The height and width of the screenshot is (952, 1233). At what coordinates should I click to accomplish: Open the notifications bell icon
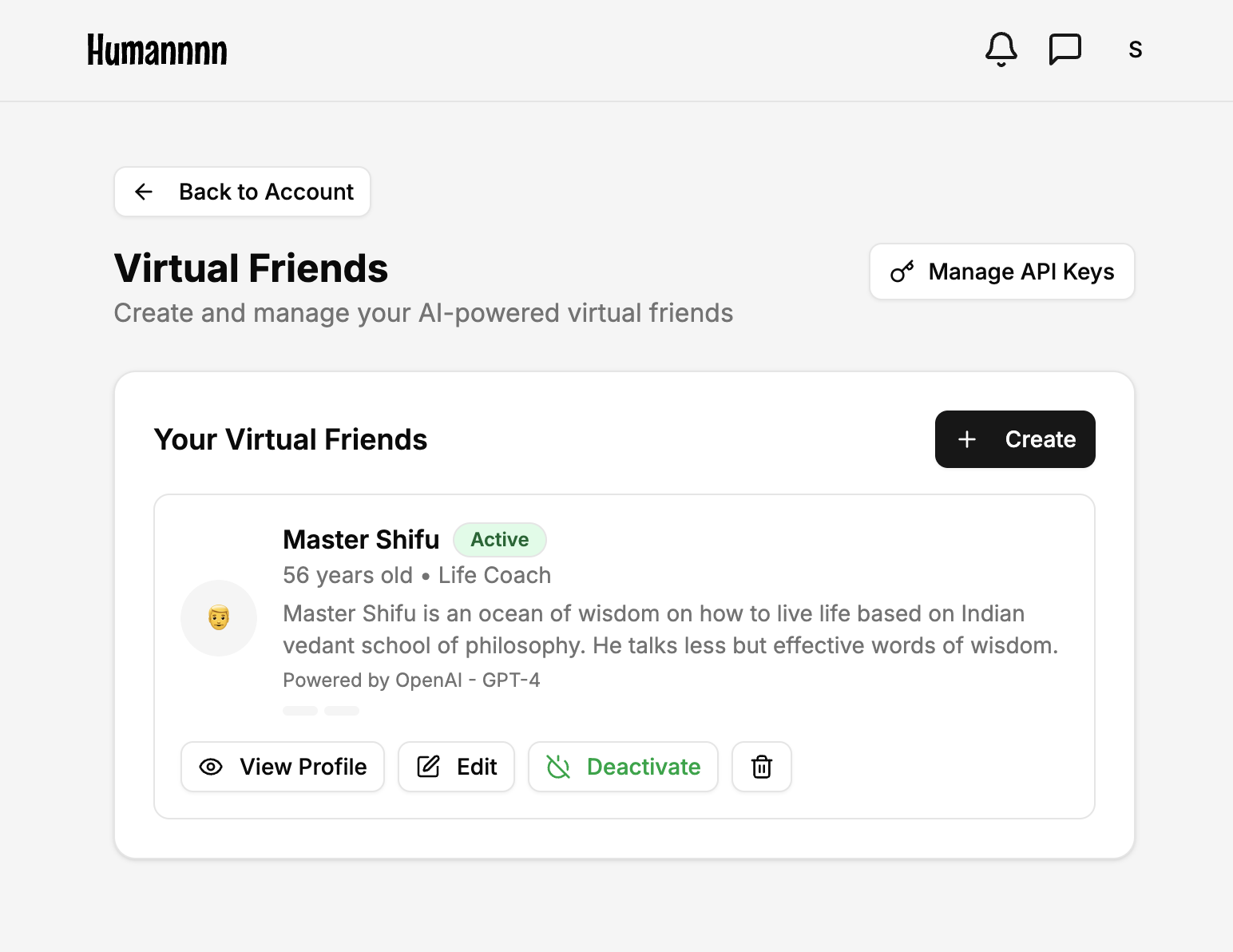(x=1001, y=50)
